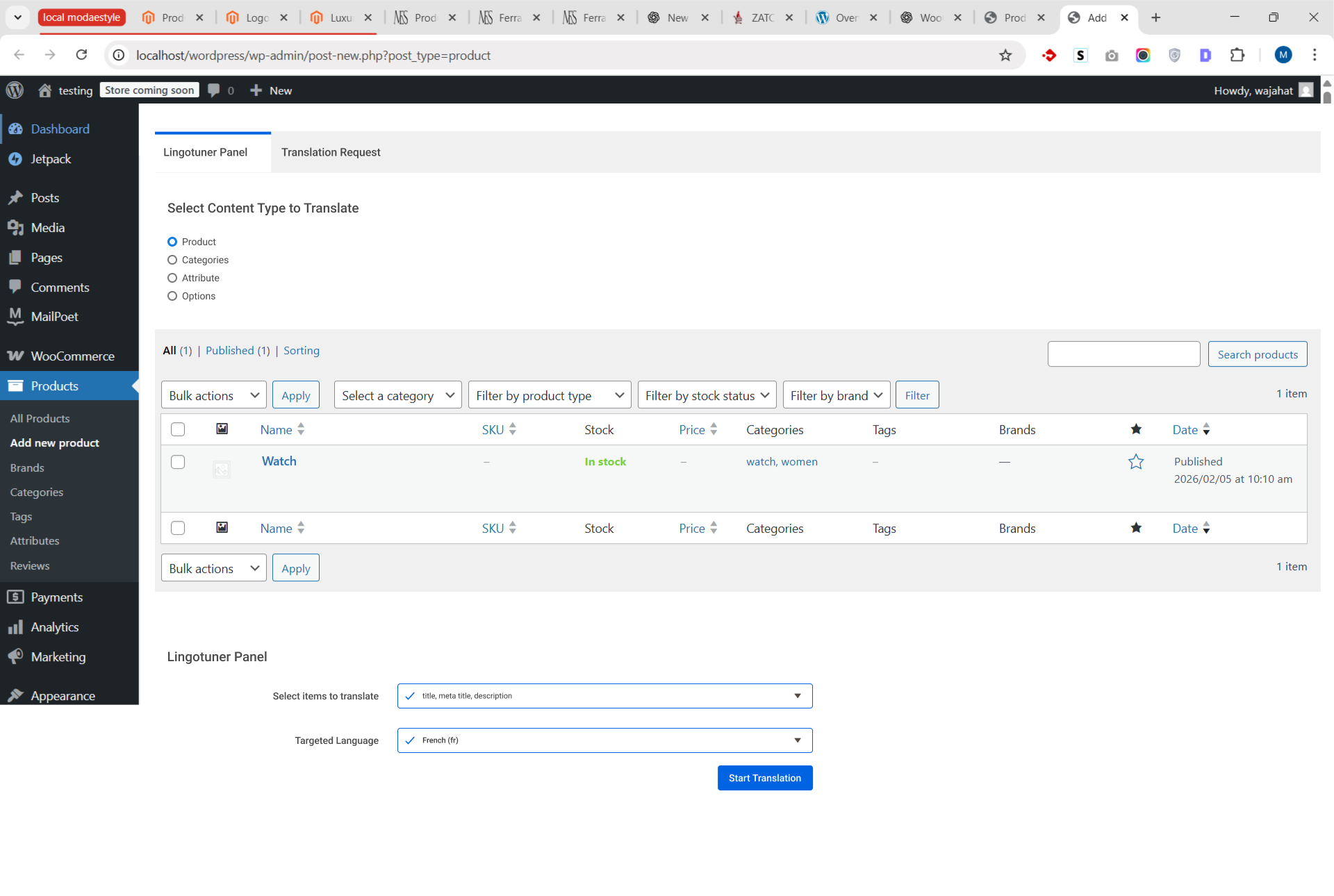Open Brands submenu item
The height and width of the screenshot is (896, 1334).
coord(27,467)
